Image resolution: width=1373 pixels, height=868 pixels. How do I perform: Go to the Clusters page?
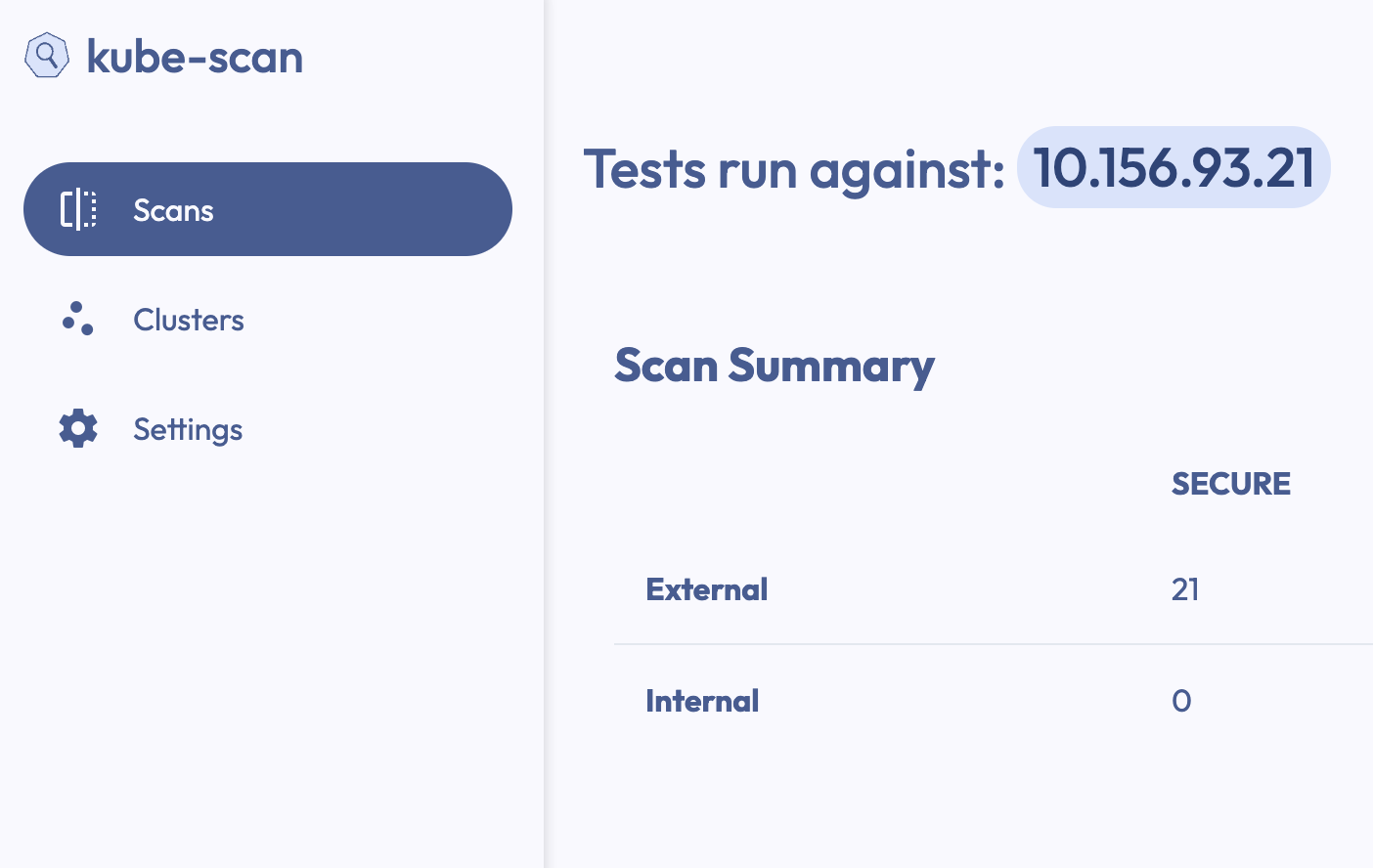pyautogui.click(x=189, y=320)
